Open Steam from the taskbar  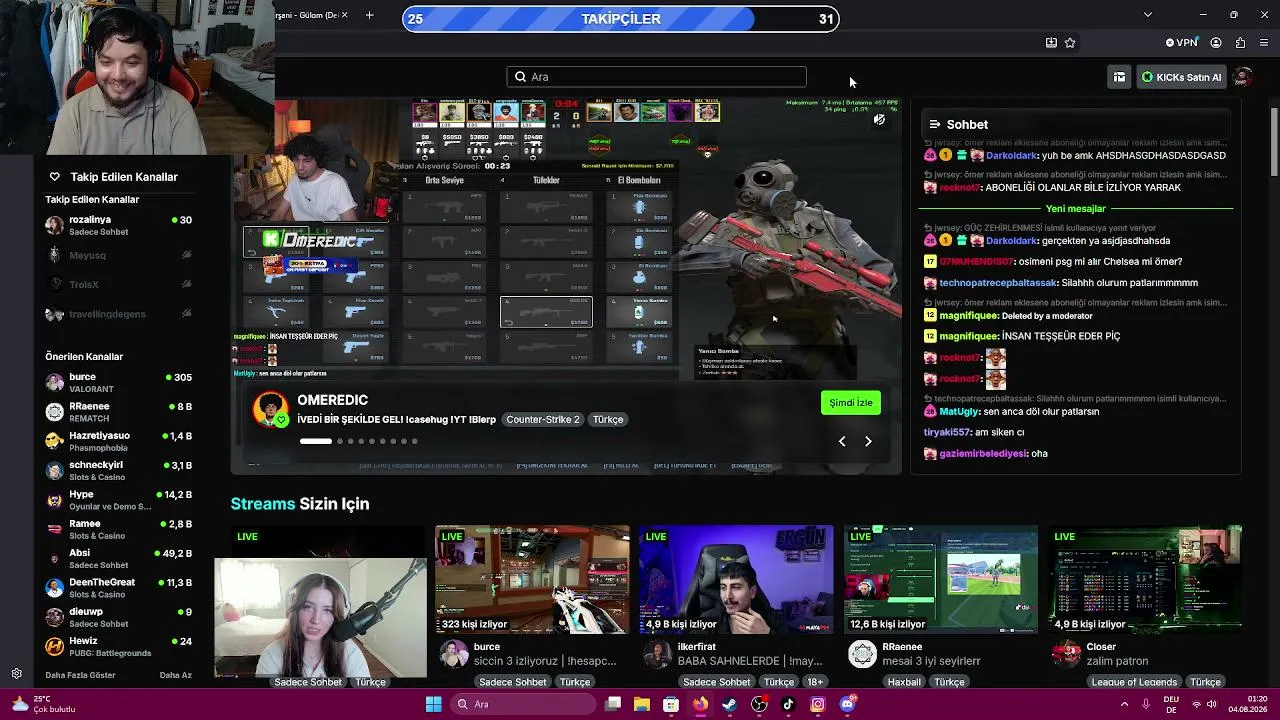pyautogui.click(x=730, y=704)
